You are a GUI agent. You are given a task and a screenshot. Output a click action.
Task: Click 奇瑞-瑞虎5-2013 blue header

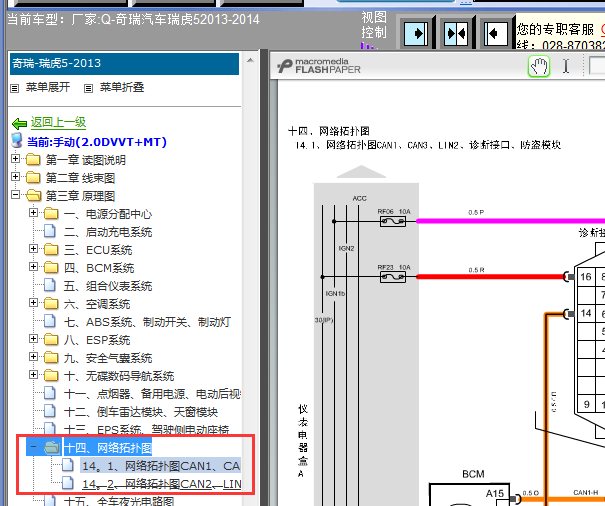tap(124, 64)
